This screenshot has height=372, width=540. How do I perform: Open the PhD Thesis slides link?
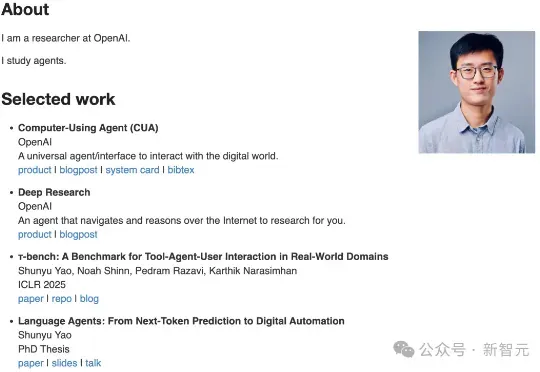(64, 363)
